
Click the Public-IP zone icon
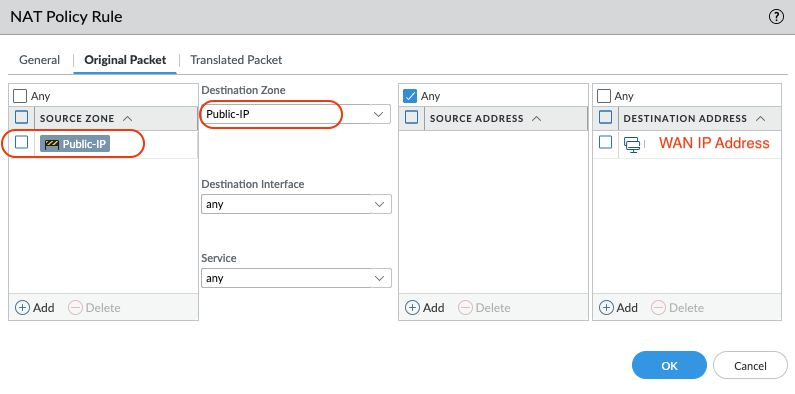pyautogui.click(x=53, y=145)
